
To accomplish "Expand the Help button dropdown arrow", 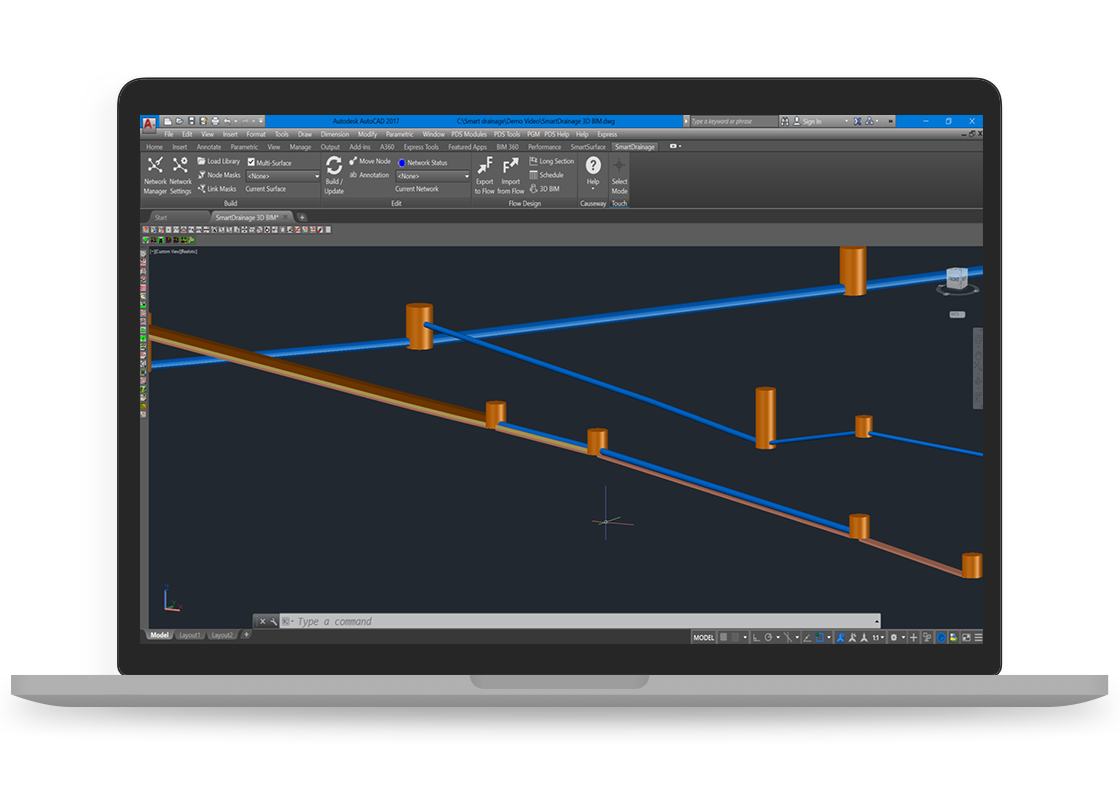I will (x=593, y=189).
